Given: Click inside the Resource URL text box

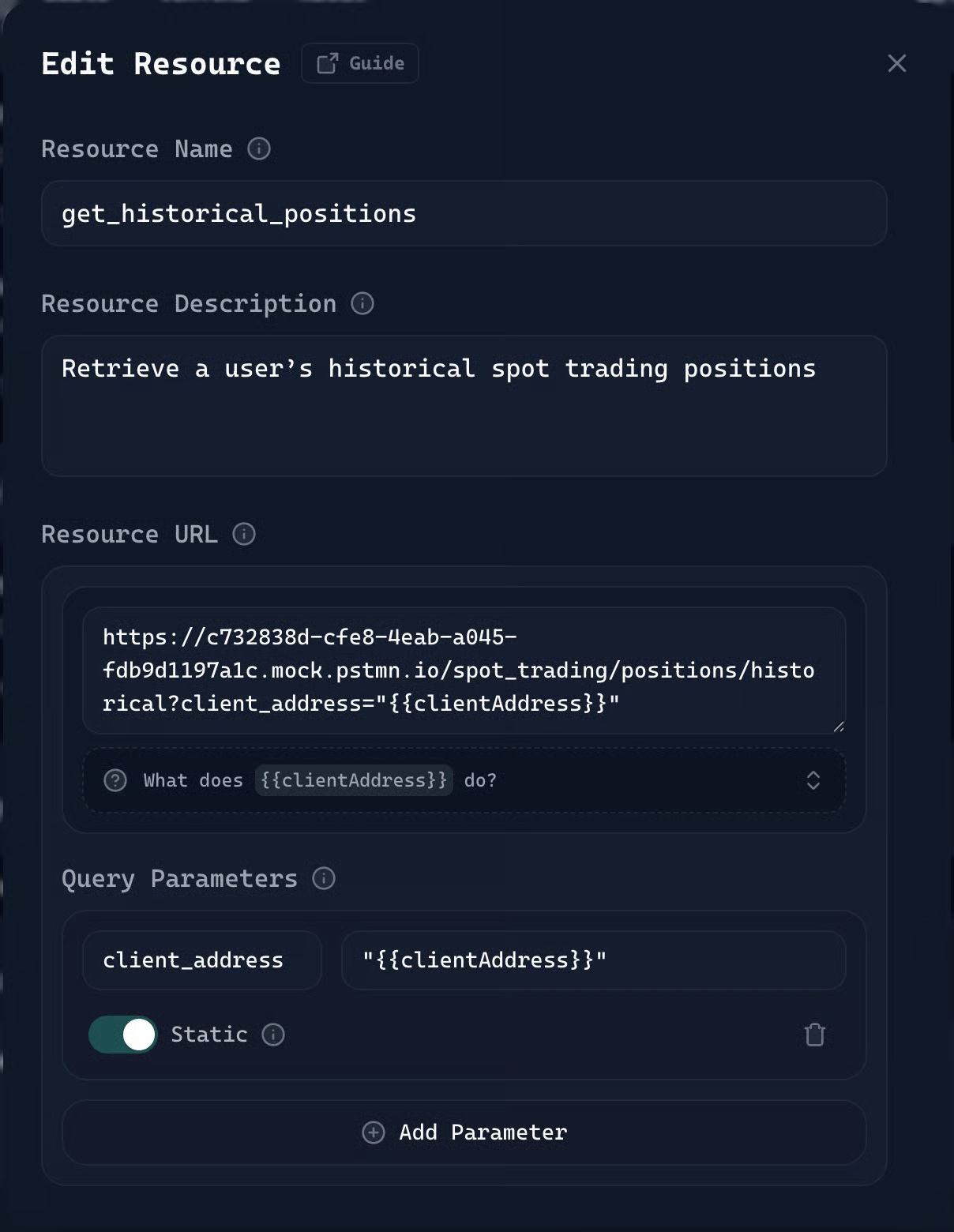Looking at the screenshot, I should pyautogui.click(x=464, y=670).
